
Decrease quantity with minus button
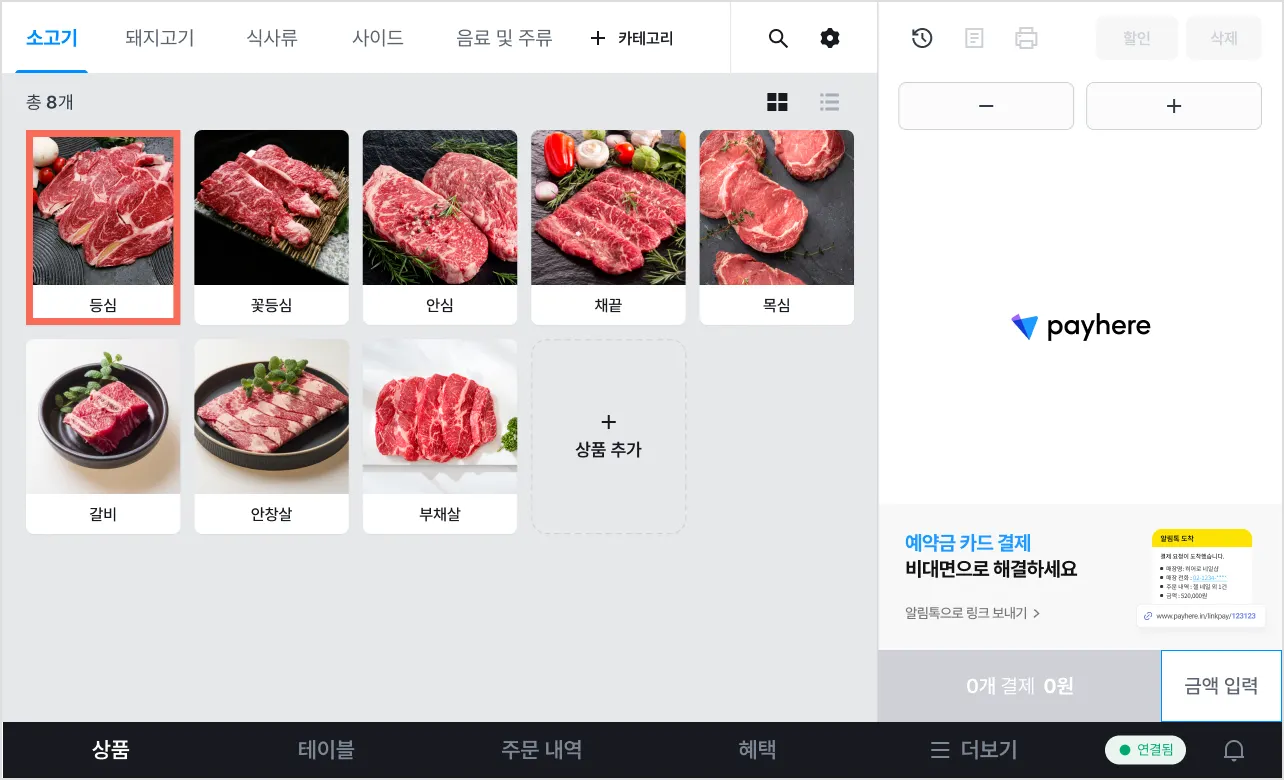point(986,106)
